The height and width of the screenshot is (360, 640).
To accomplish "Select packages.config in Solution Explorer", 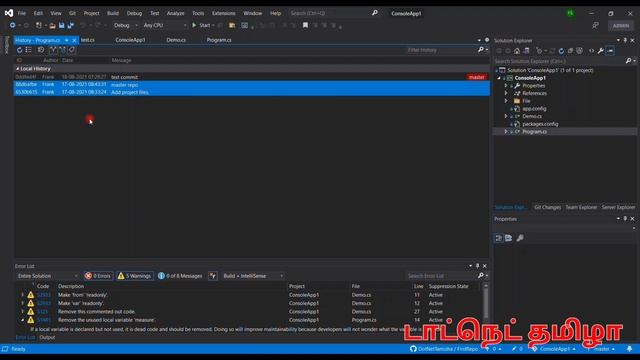I will tap(540, 124).
